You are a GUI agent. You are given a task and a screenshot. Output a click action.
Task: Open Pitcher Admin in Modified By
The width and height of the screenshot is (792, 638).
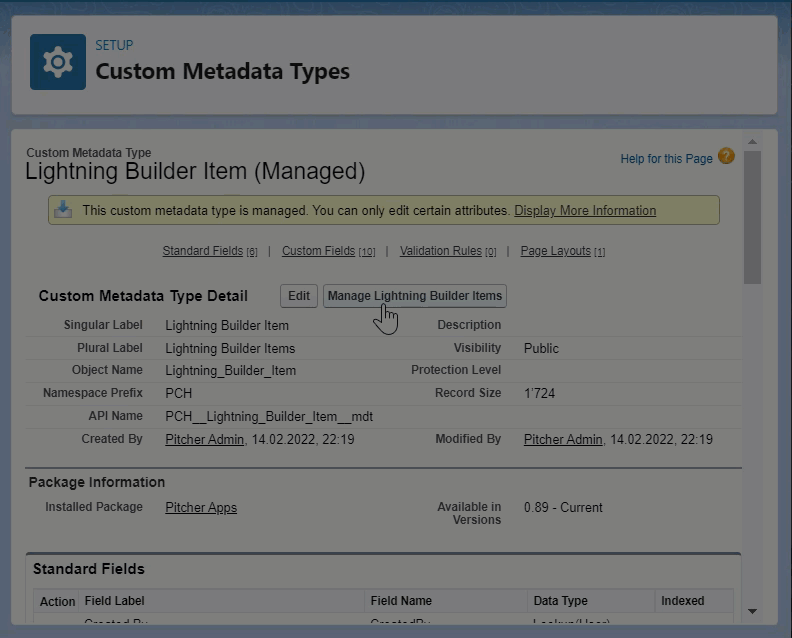pyautogui.click(x=563, y=440)
